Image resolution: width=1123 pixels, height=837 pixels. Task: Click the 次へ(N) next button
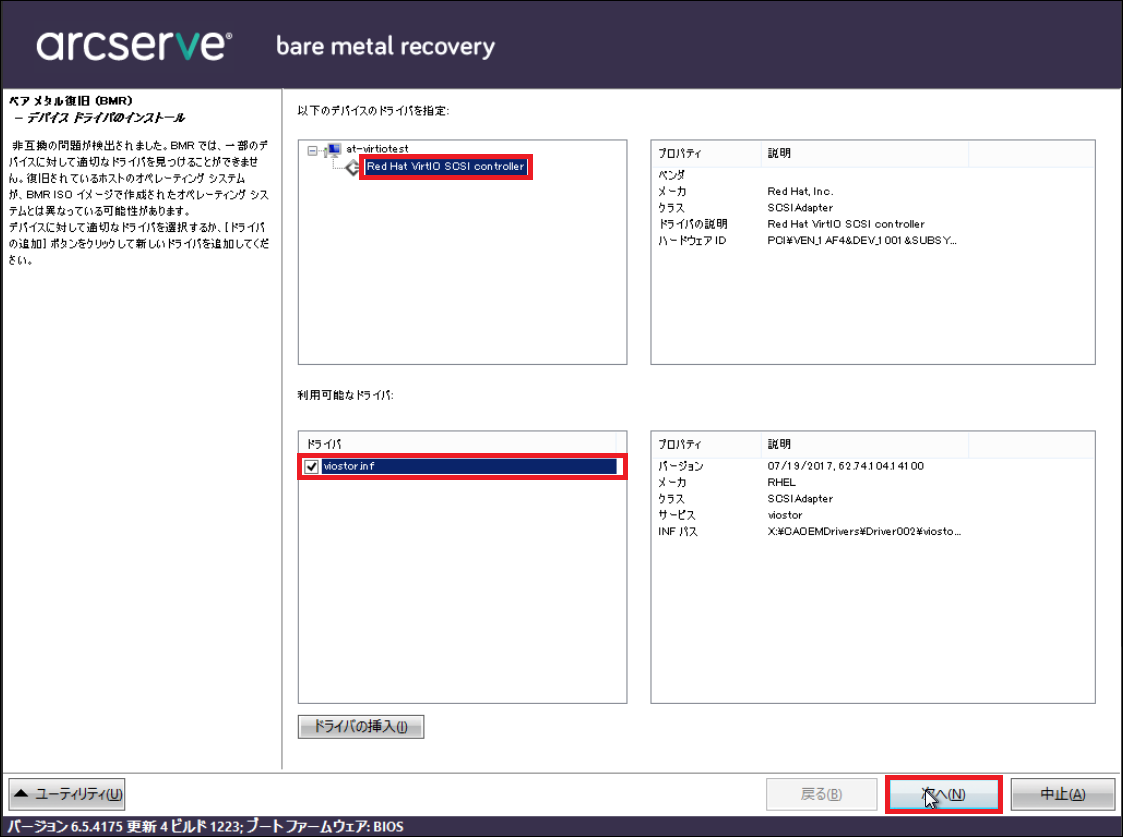[x=943, y=794]
